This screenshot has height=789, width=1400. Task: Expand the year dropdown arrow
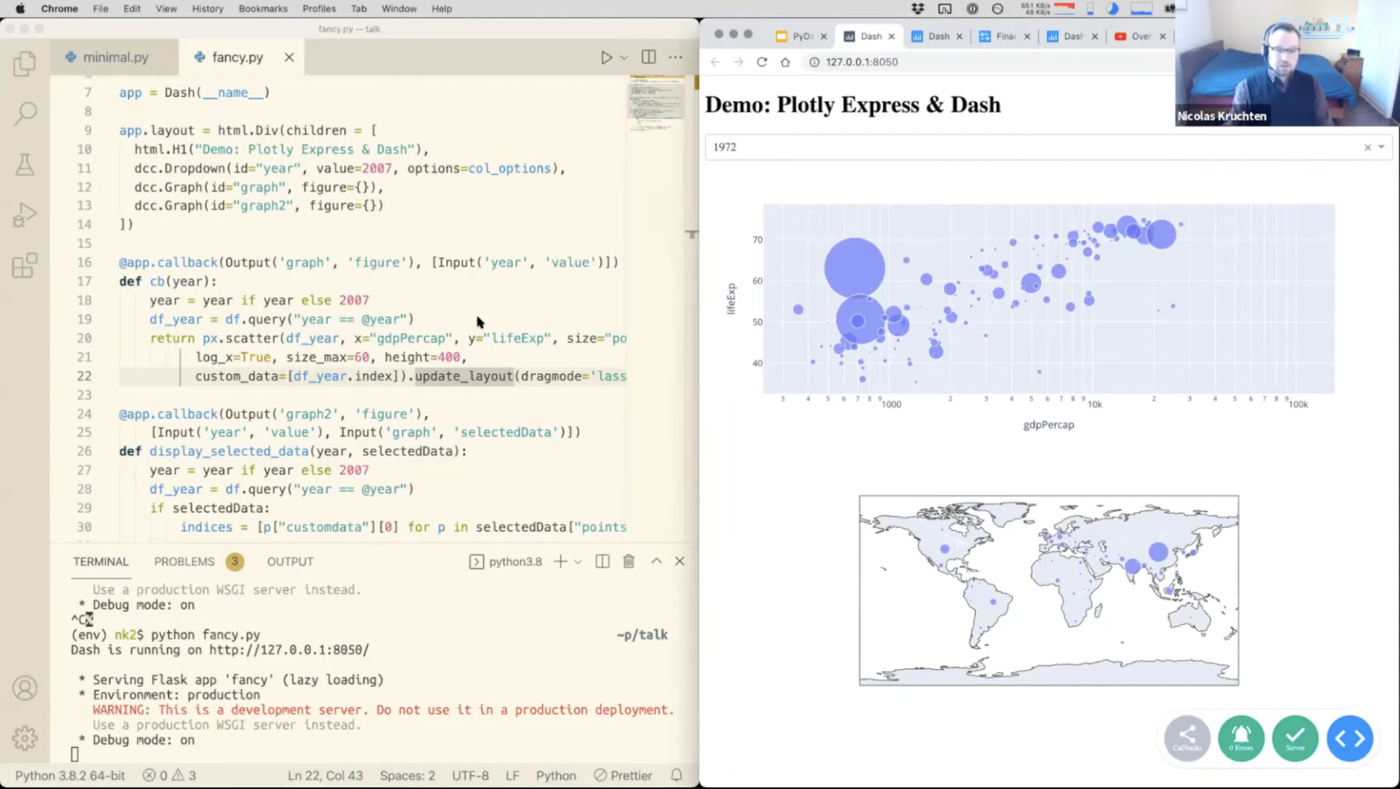point(1382,147)
